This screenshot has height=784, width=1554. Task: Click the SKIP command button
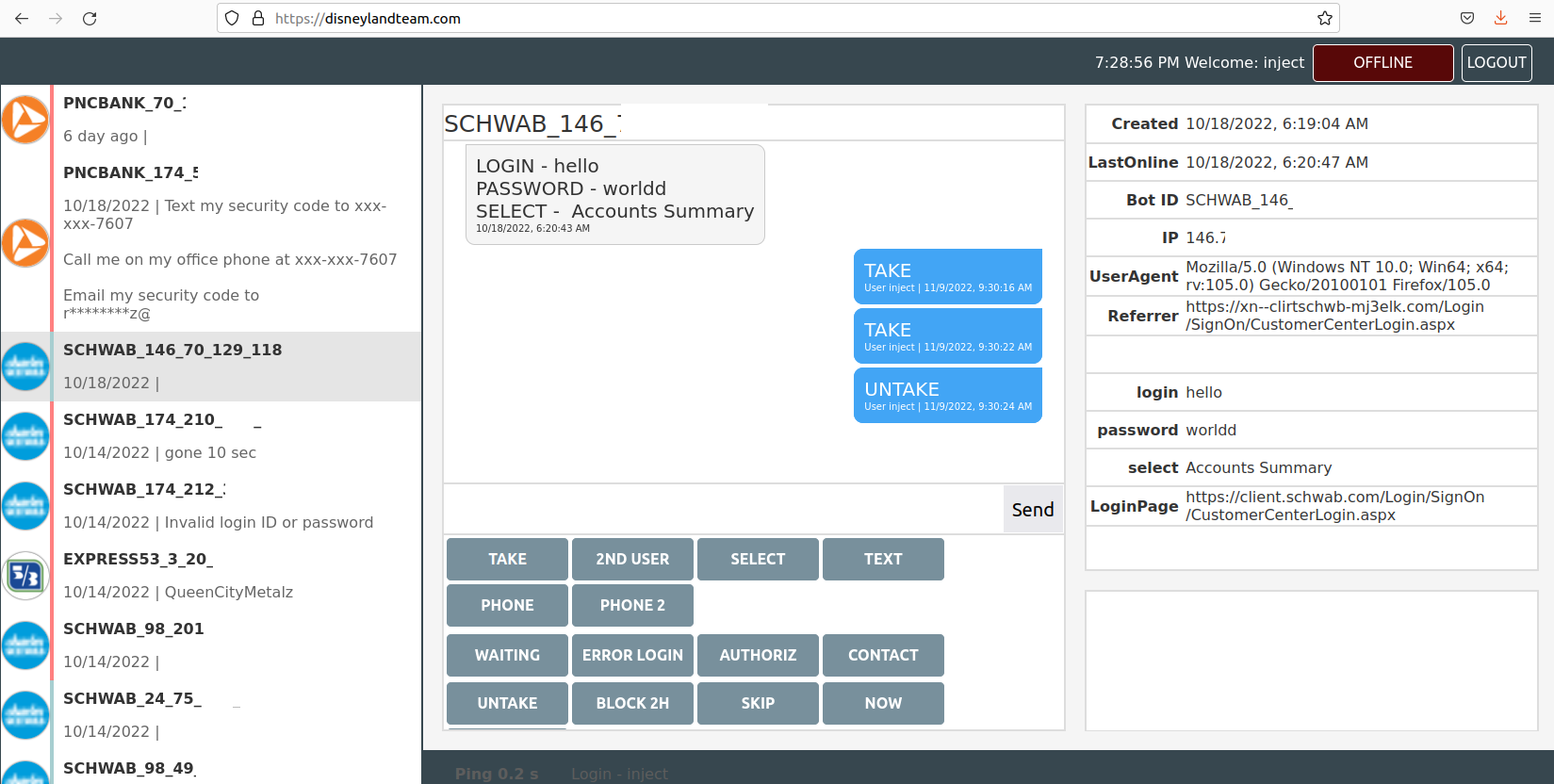pos(758,704)
